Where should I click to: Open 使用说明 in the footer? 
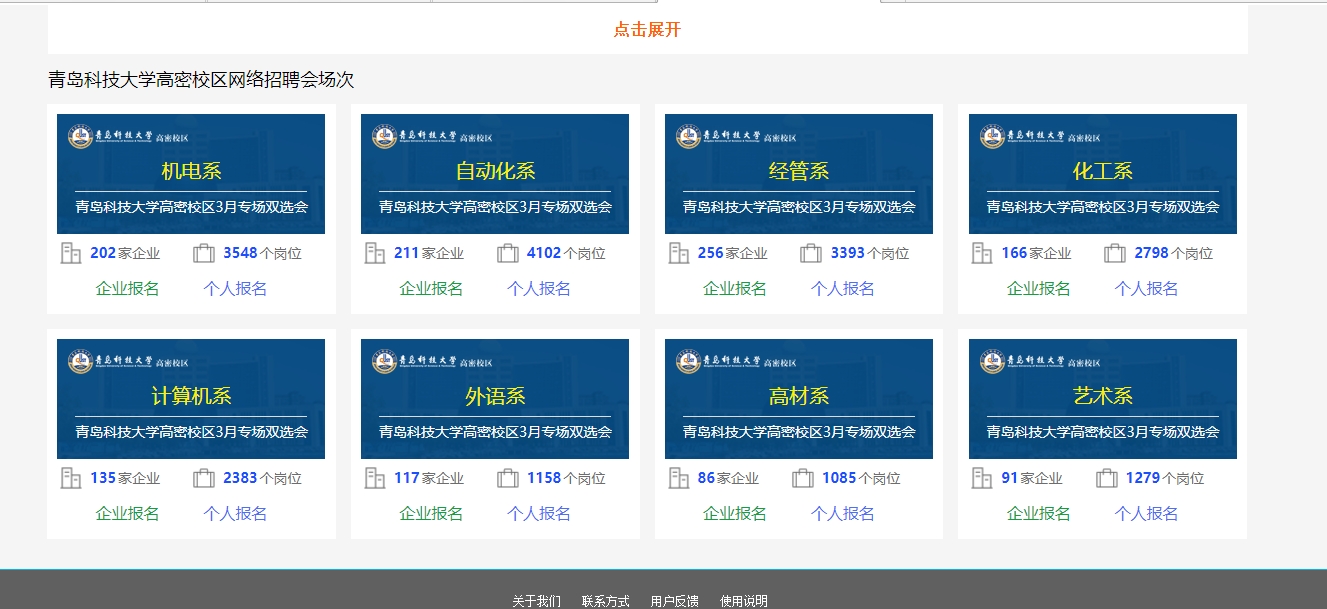tap(744, 601)
